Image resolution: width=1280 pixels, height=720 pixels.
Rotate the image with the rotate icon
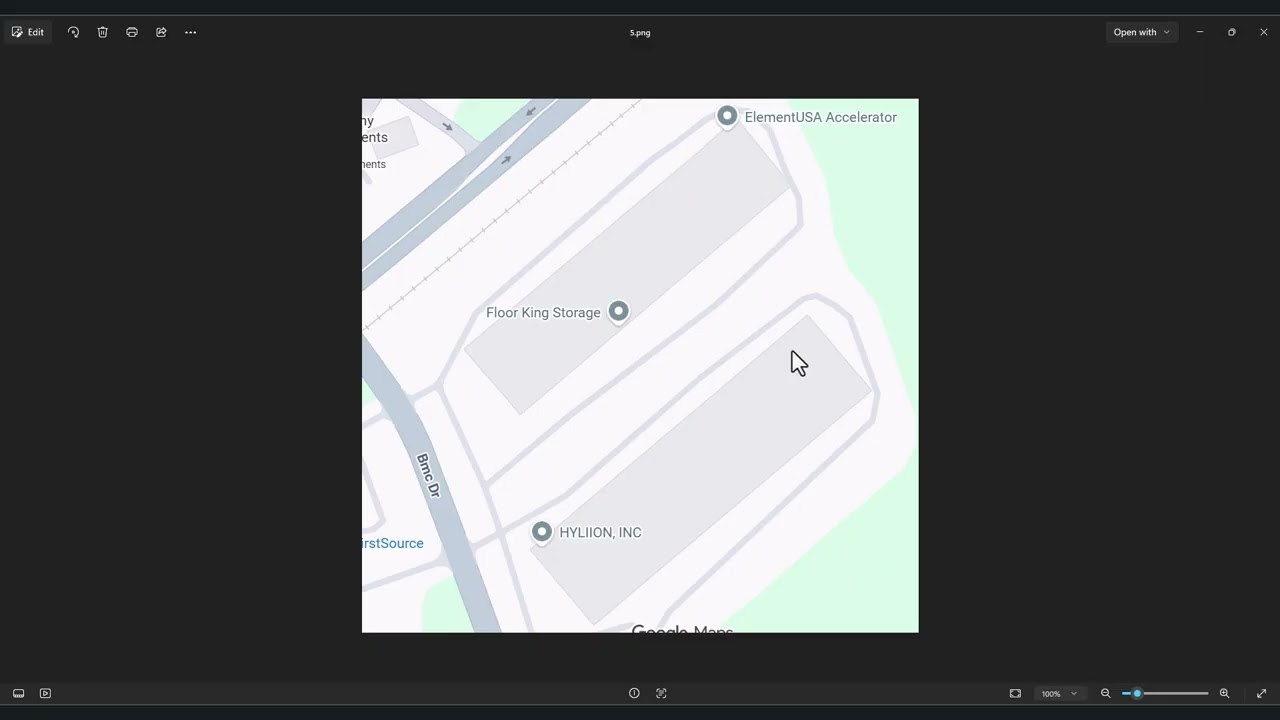point(73,32)
